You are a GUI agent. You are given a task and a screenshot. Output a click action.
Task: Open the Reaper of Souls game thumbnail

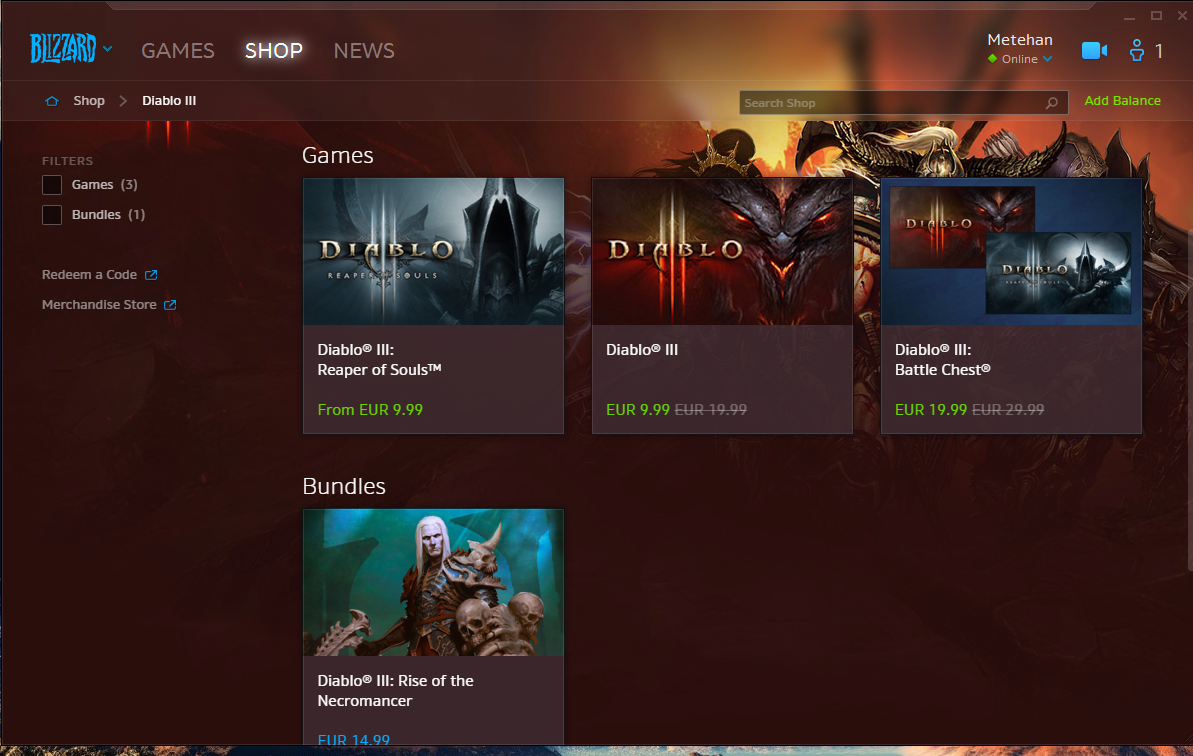[x=434, y=252]
